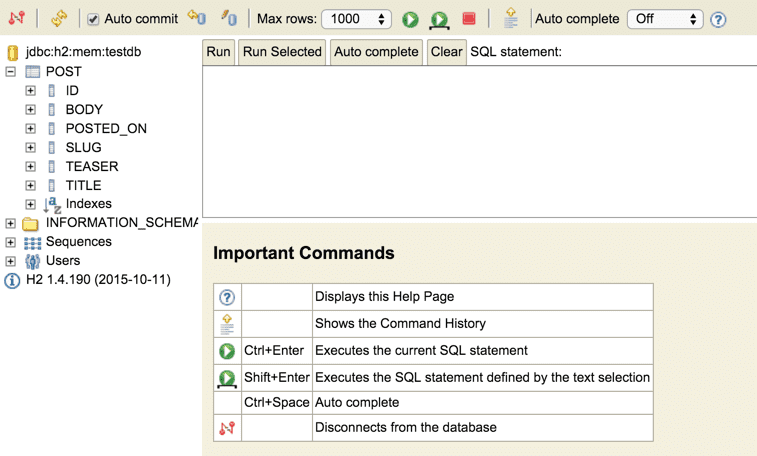Open Help using the toolbar question mark icon
The image size is (757, 456).
tap(718, 19)
